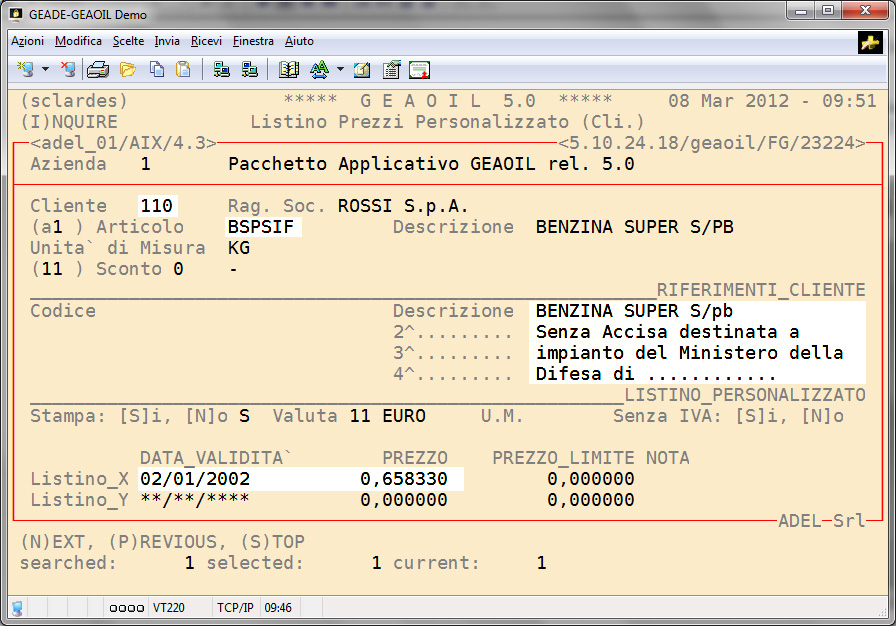Click the disconnect session icon
This screenshot has height=626, width=896.
point(67,70)
